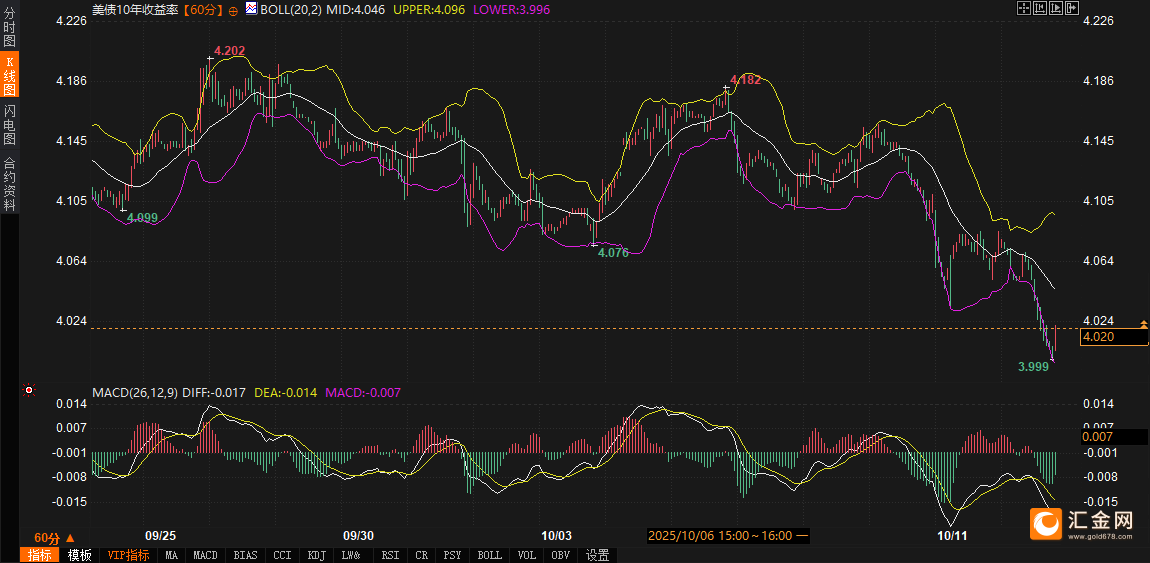This screenshot has height=563, width=1150.
Task: Toggle the RSI indicator
Action: (390, 555)
